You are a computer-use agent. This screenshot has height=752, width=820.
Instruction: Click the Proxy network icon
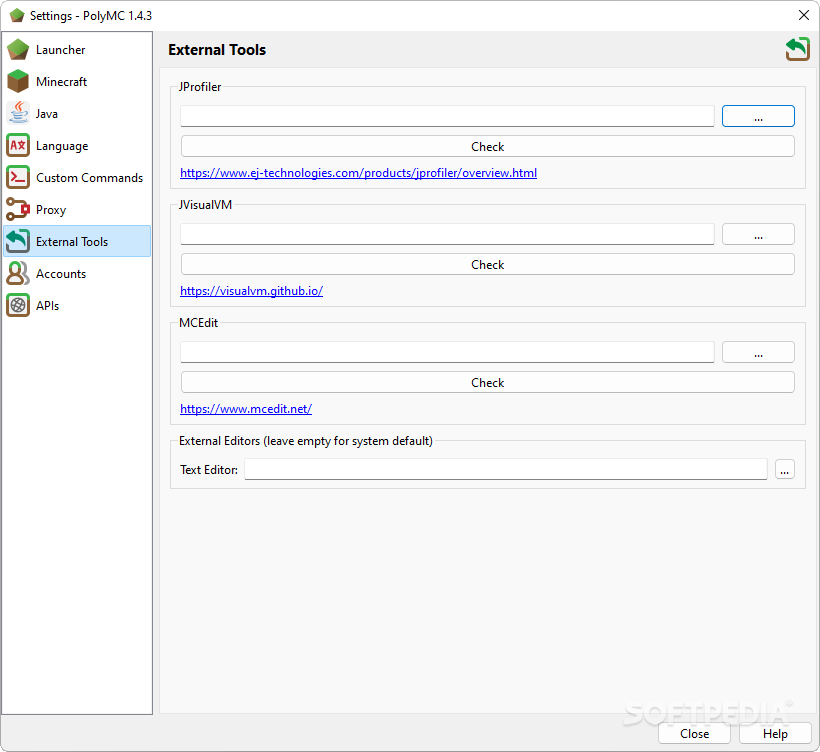pos(18,210)
